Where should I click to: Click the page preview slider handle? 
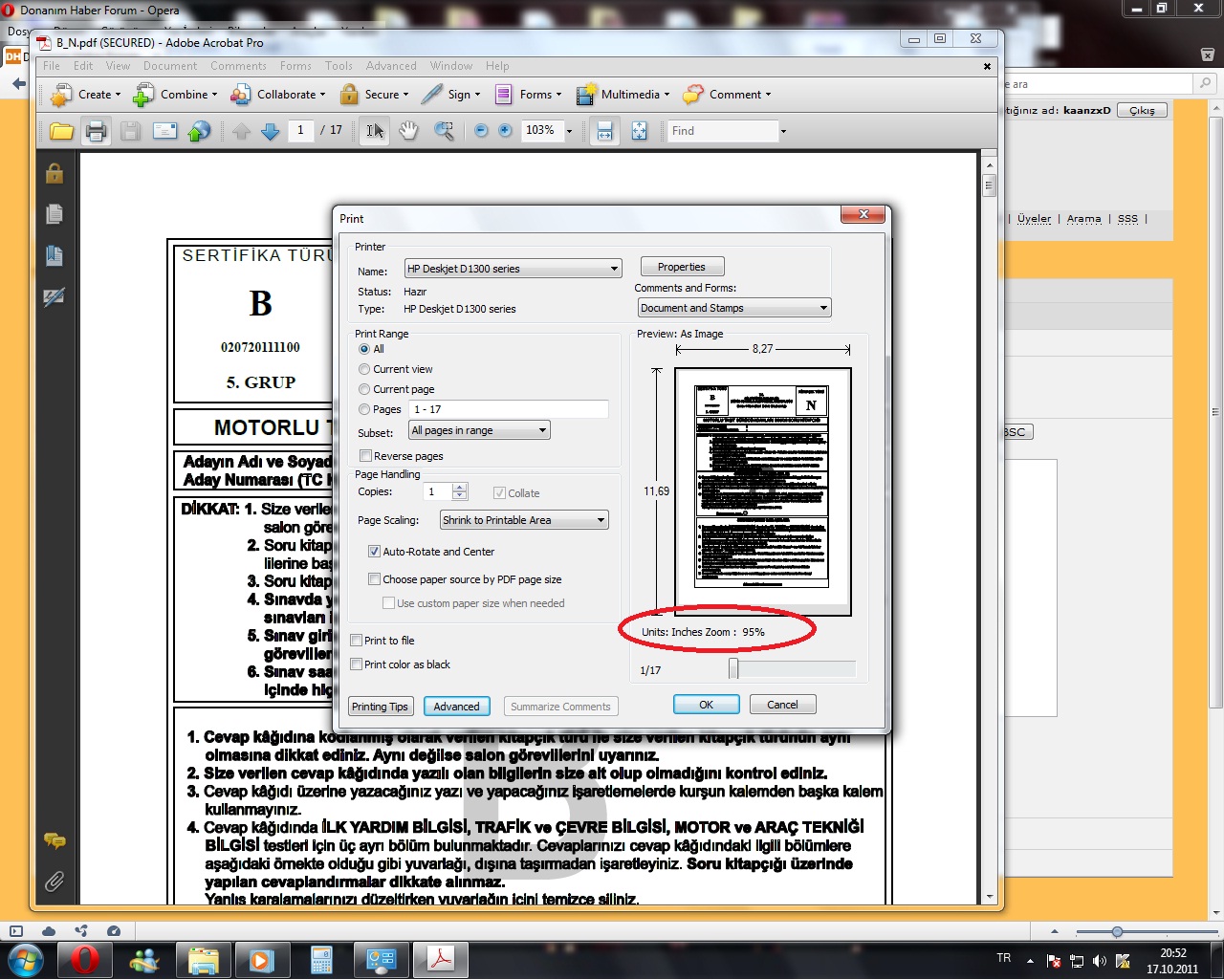733,668
